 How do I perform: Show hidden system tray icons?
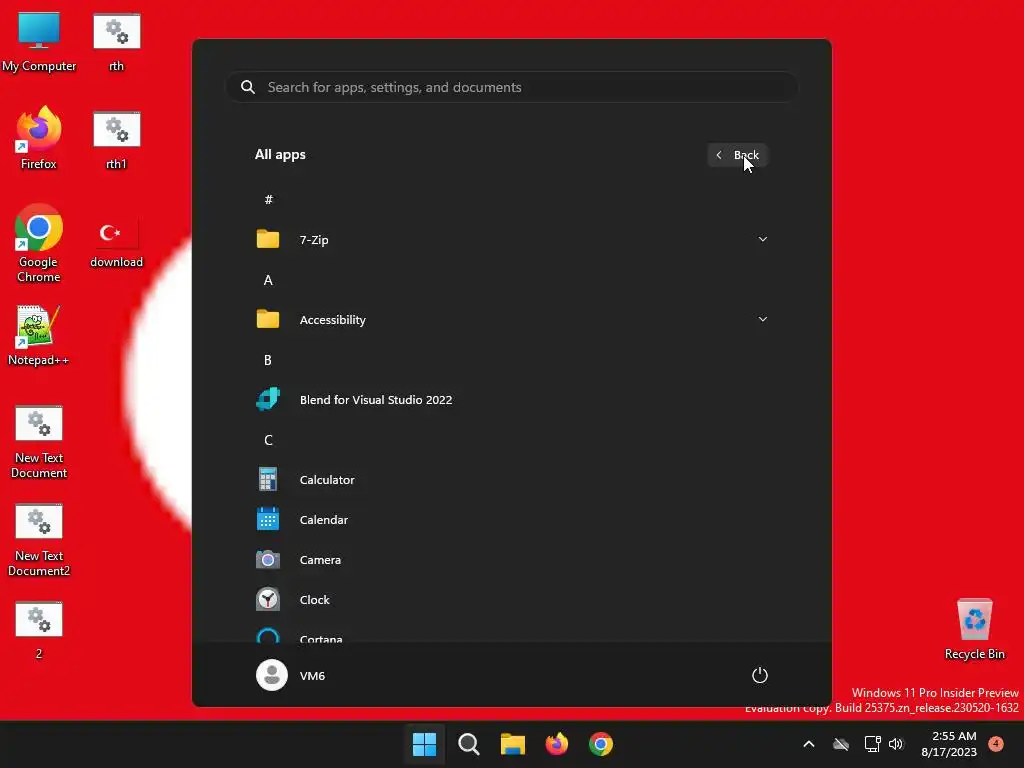[808, 744]
